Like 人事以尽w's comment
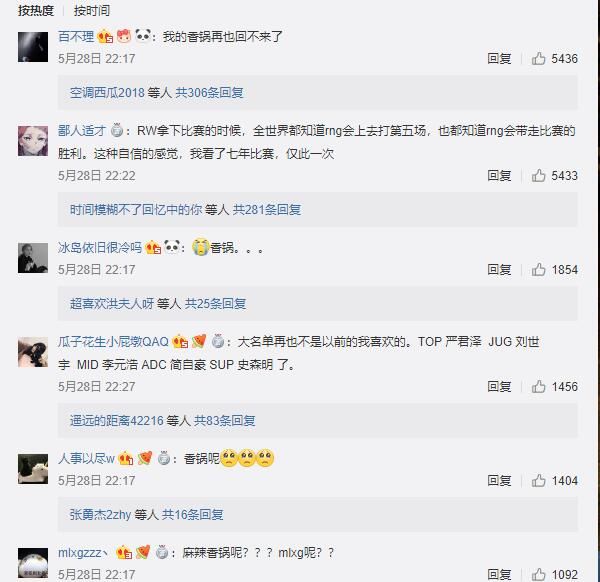 pyautogui.click(x=538, y=481)
